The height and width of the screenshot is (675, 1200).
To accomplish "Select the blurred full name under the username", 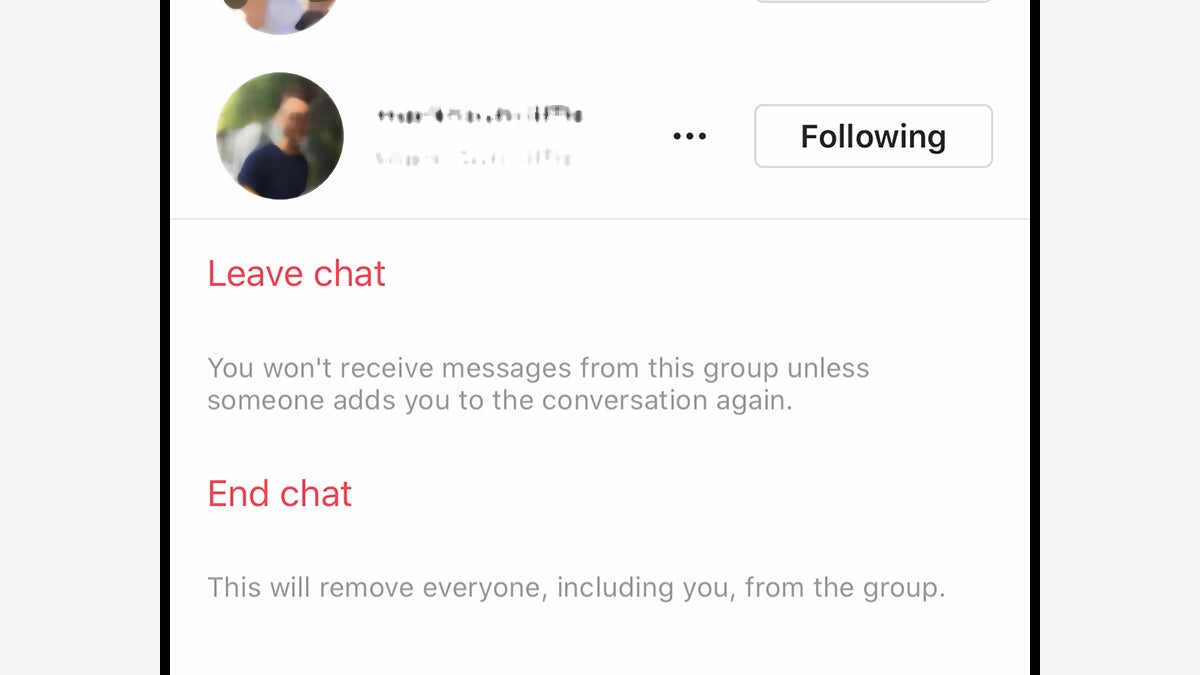I will pyautogui.click(x=473, y=157).
